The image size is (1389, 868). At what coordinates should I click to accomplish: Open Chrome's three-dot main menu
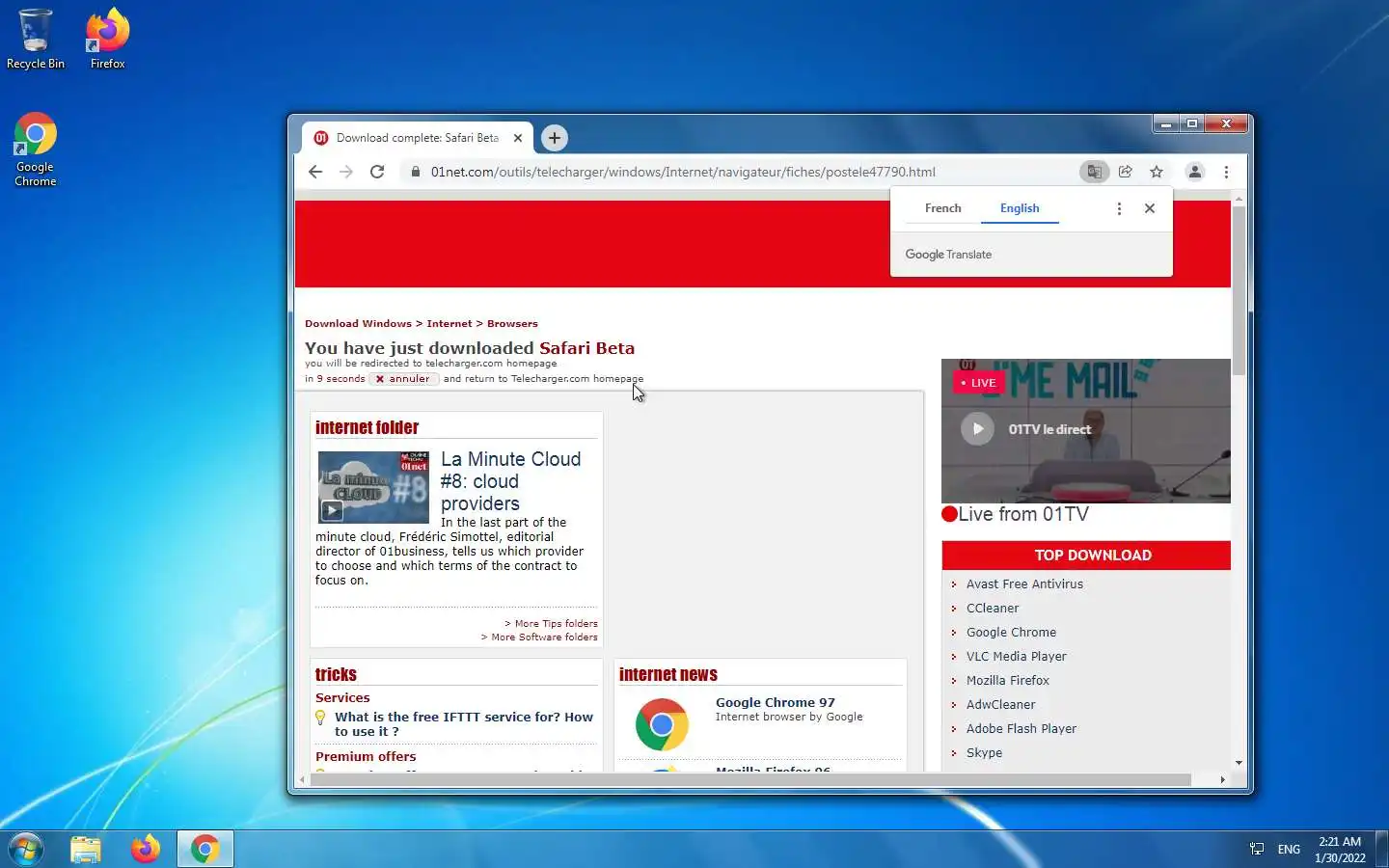1226,172
